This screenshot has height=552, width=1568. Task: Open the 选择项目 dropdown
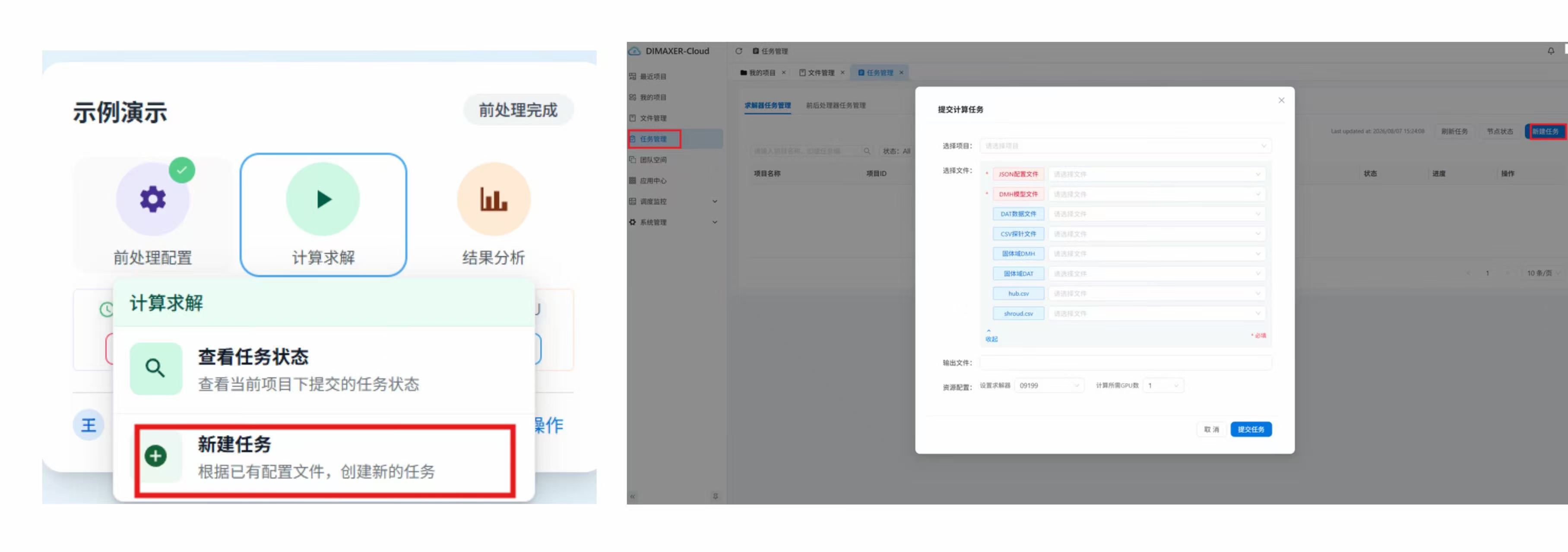click(x=1125, y=146)
